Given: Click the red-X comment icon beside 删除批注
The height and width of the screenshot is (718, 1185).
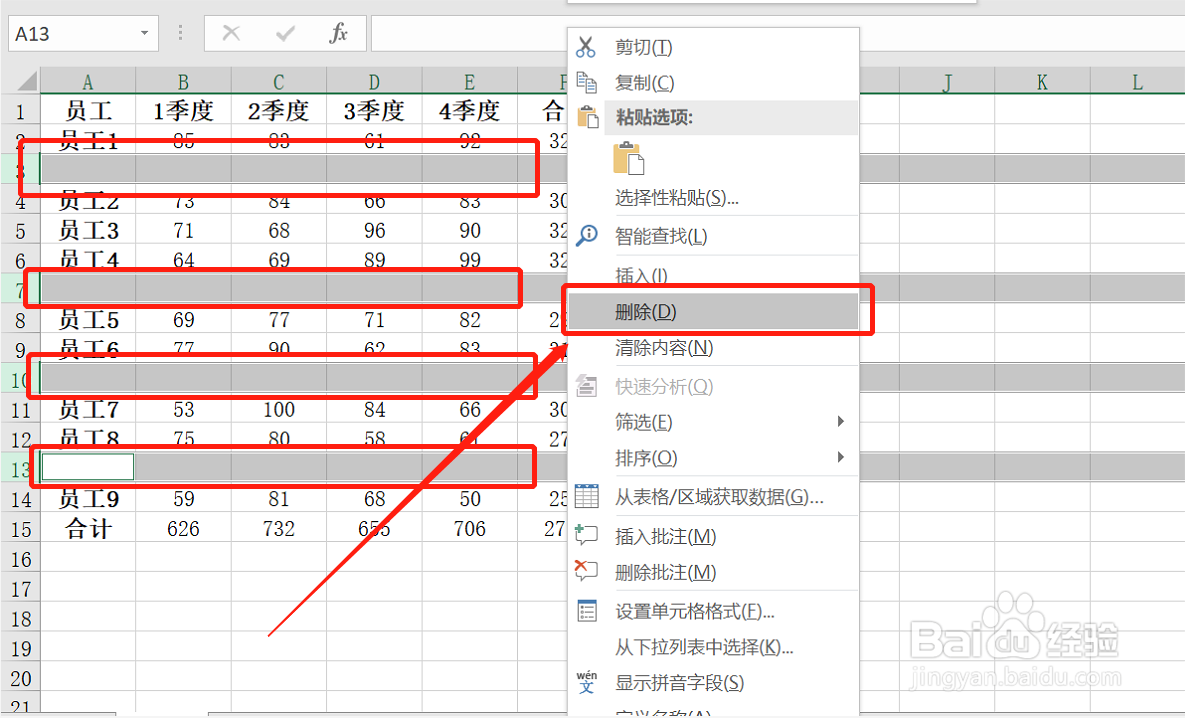Looking at the screenshot, I should tap(588, 571).
